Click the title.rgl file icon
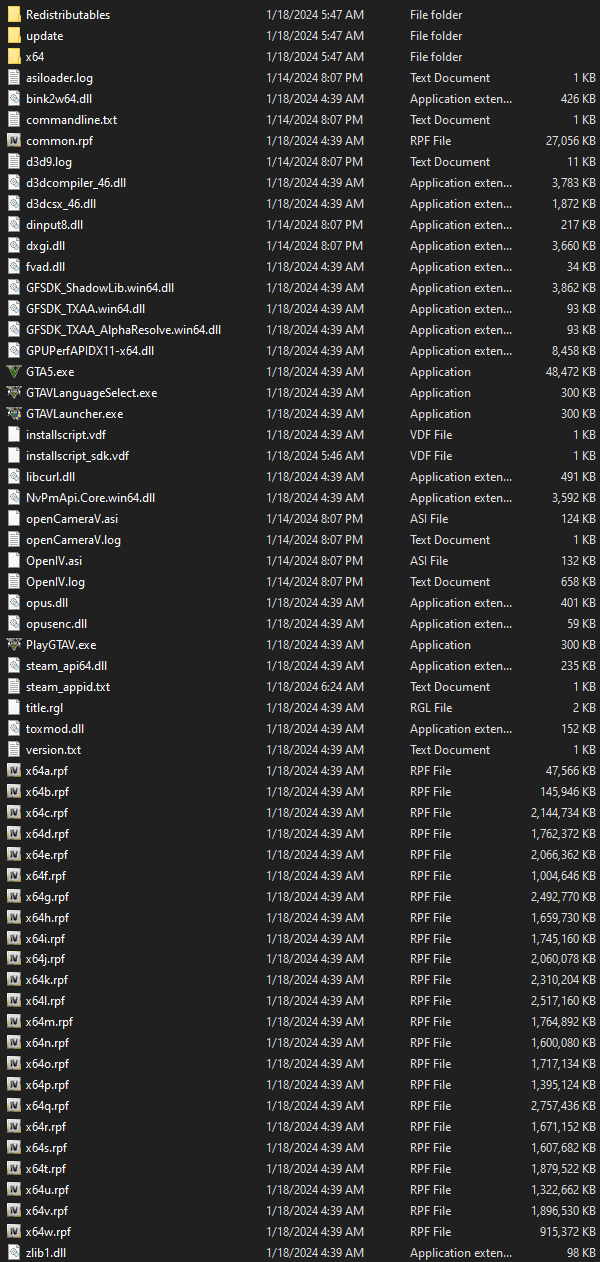The height and width of the screenshot is (1262, 600). pyautogui.click(x=14, y=708)
